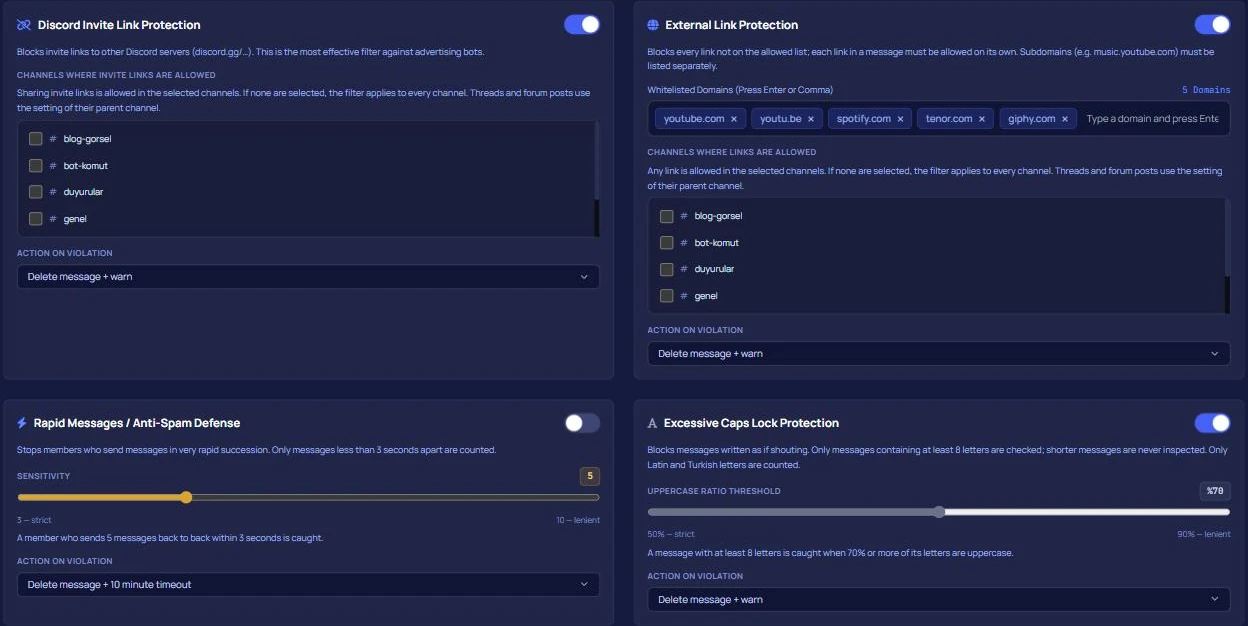Click the 'Channels where links are allowed' heading
Viewport: 1248px width, 626px height.
pyautogui.click(x=732, y=152)
